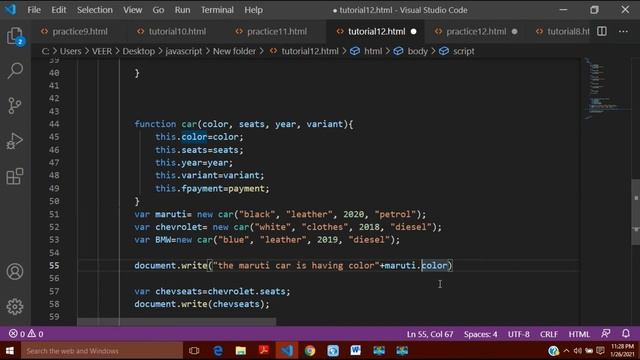The width and height of the screenshot is (640, 360).
Task: Click the volume icon in system tray
Action: pos(577,351)
